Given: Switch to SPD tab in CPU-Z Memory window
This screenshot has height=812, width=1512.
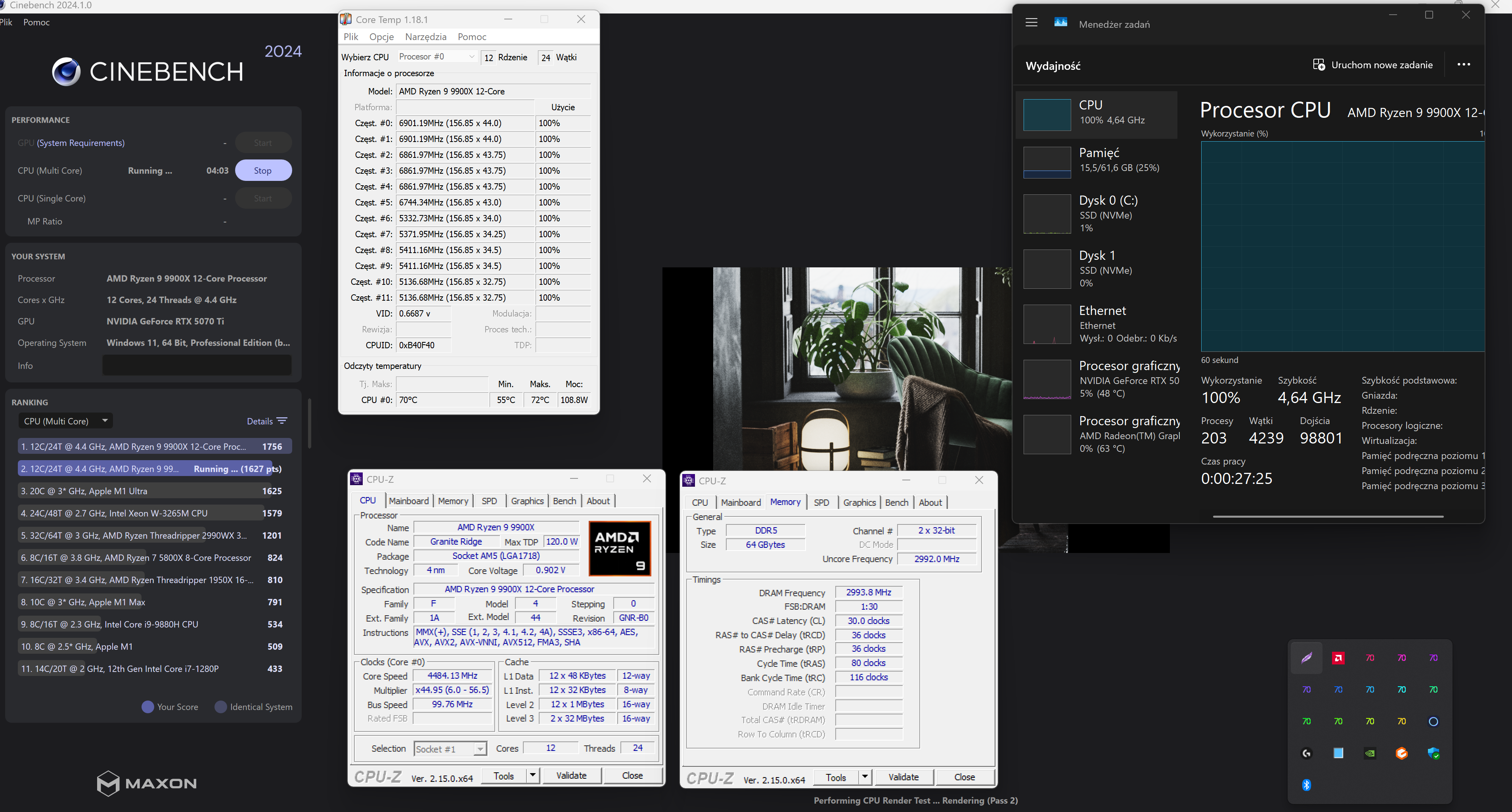Looking at the screenshot, I should pyautogui.click(x=821, y=502).
